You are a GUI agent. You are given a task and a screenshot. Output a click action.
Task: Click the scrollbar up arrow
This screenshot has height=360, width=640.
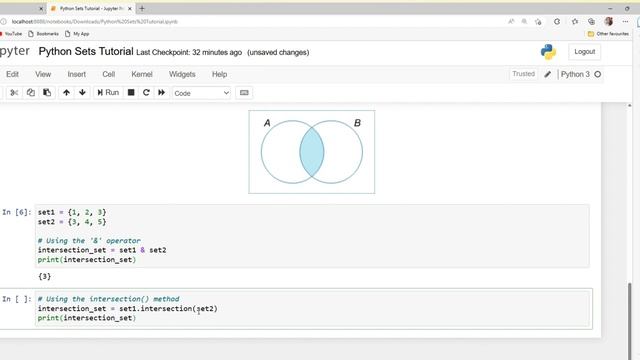point(629,105)
